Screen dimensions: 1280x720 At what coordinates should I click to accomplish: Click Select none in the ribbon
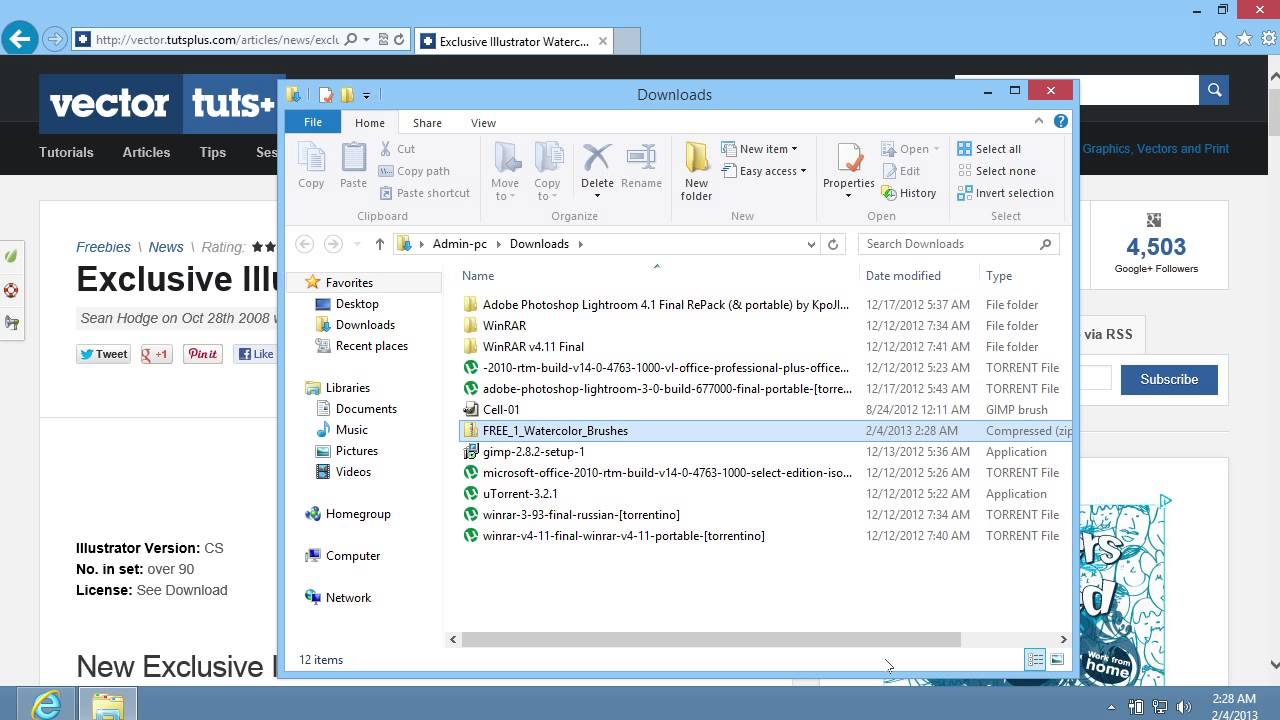996,171
